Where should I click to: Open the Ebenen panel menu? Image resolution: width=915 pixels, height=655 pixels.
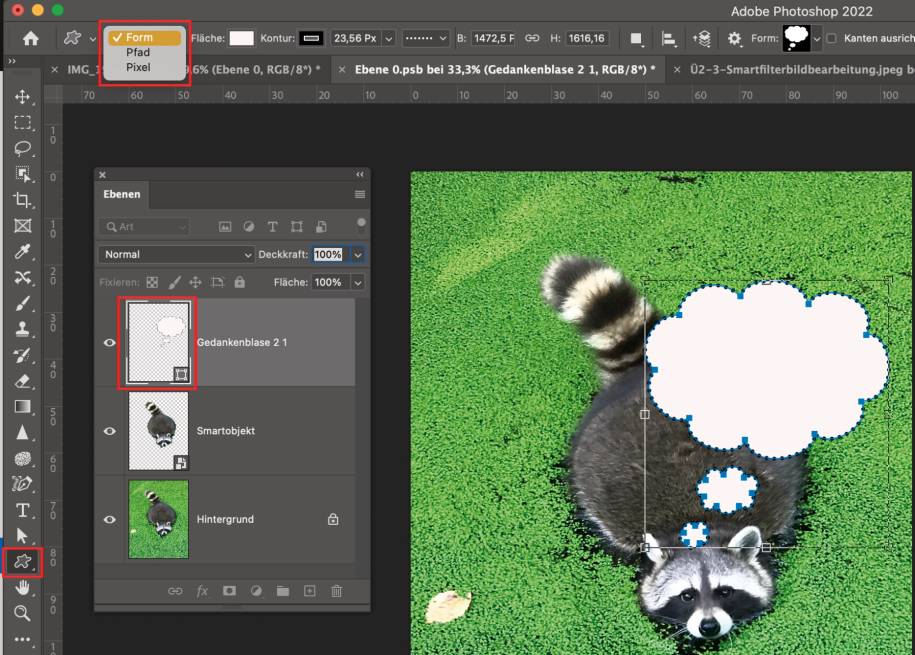(x=360, y=194)
